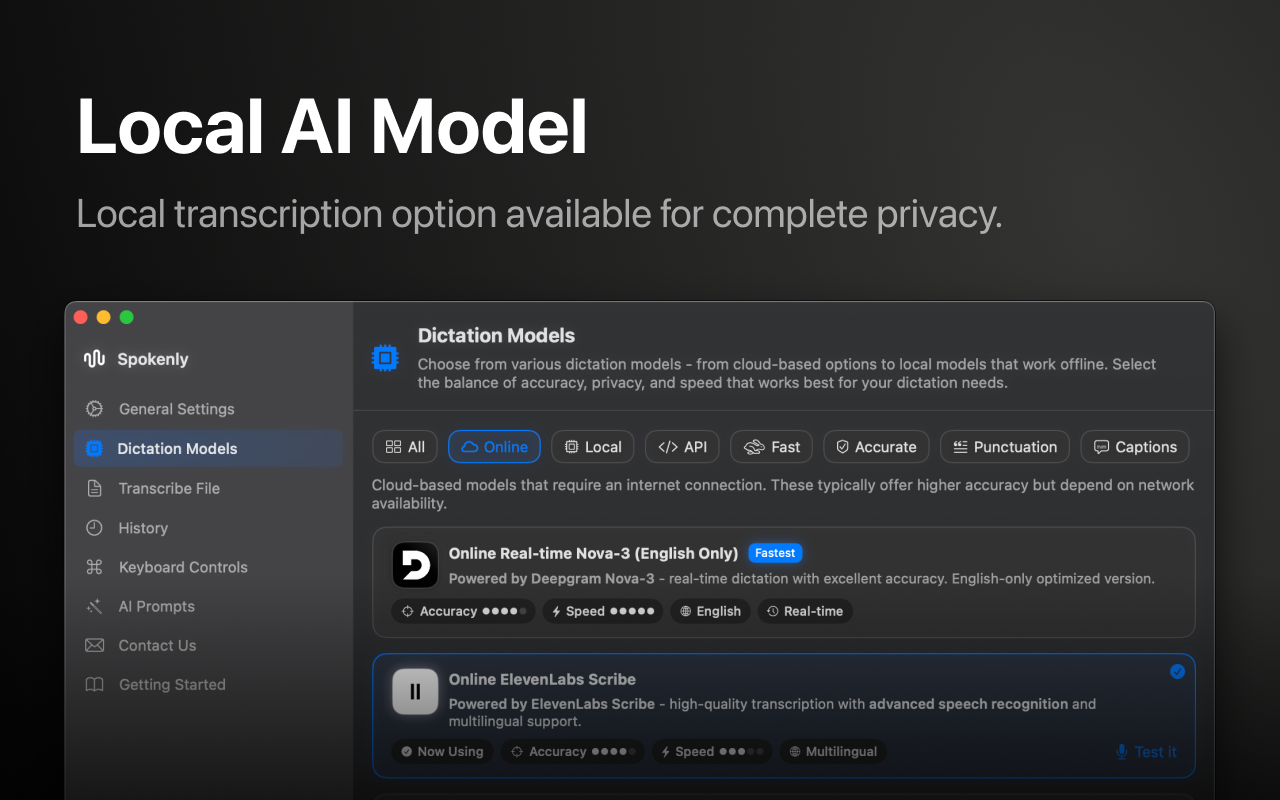Click the Spokenly waveform logo icon
Image resolution: width=1280 pixels, height=800 pixels.
(95, 359)
